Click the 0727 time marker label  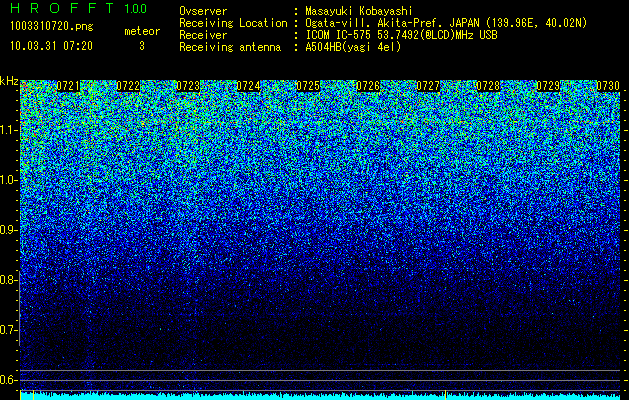[x=428, y=86]
